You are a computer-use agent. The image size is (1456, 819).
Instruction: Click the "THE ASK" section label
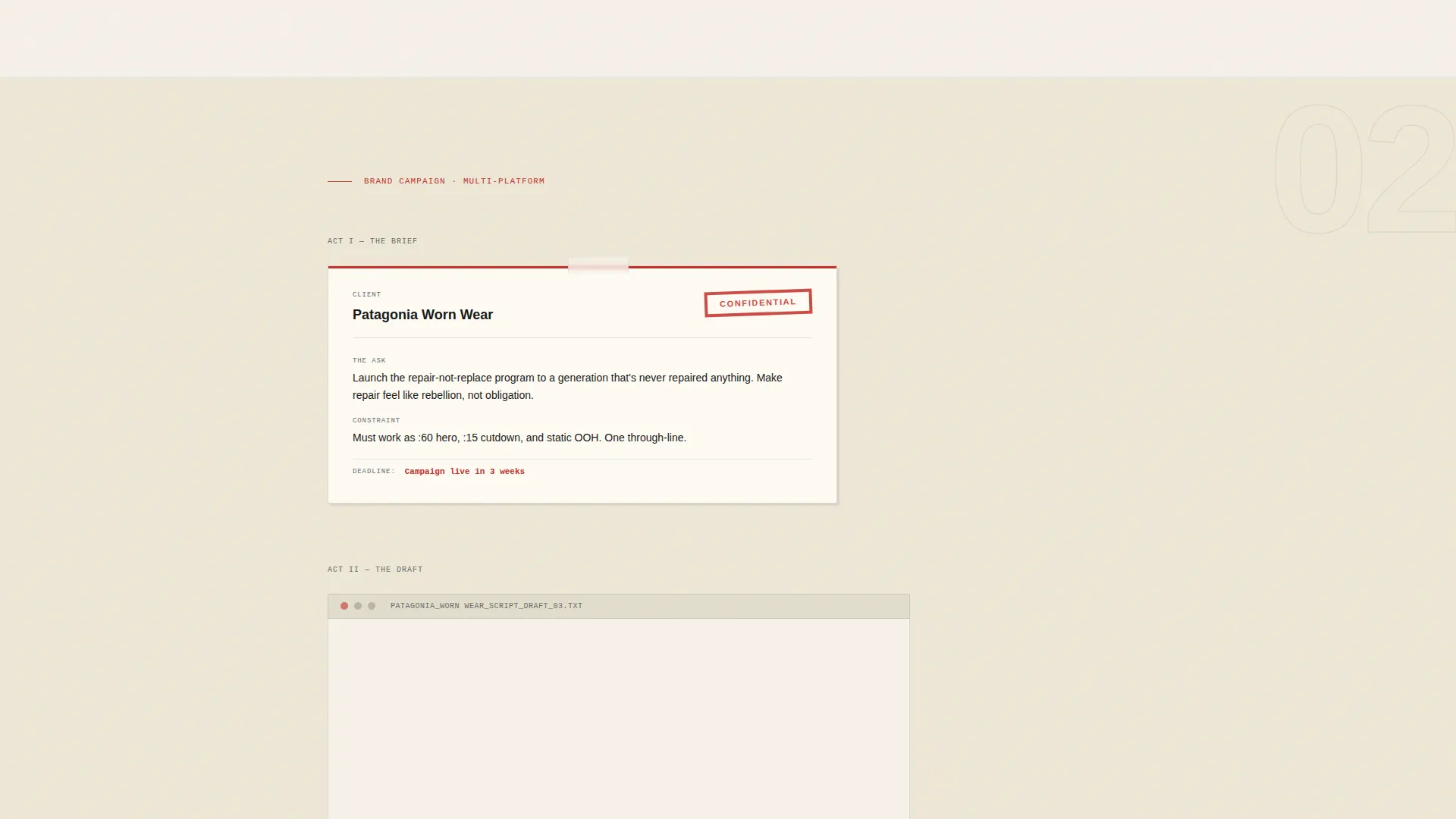point(369,361)
